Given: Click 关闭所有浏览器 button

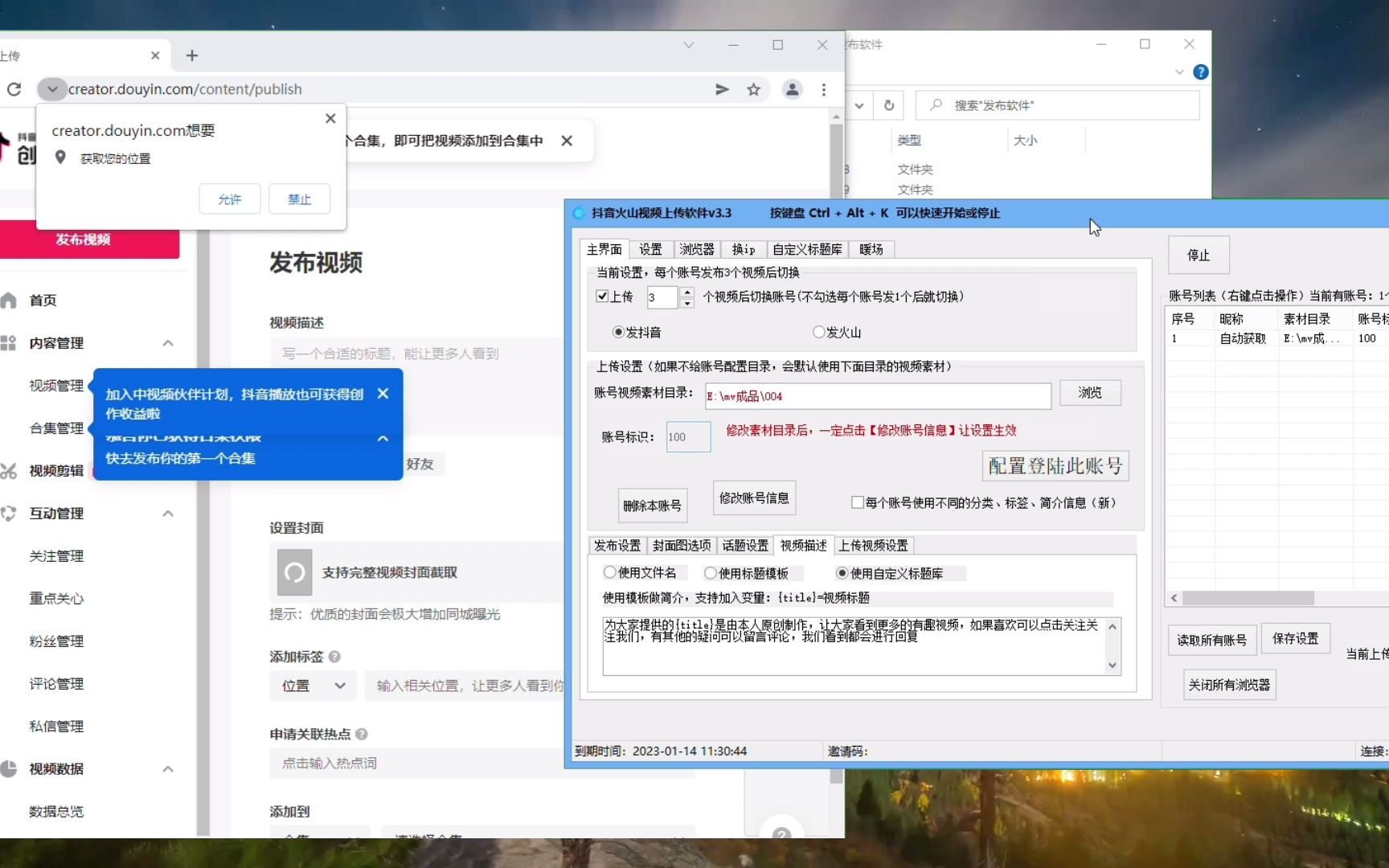Looking at the screenshot, I should (1229, 685).
